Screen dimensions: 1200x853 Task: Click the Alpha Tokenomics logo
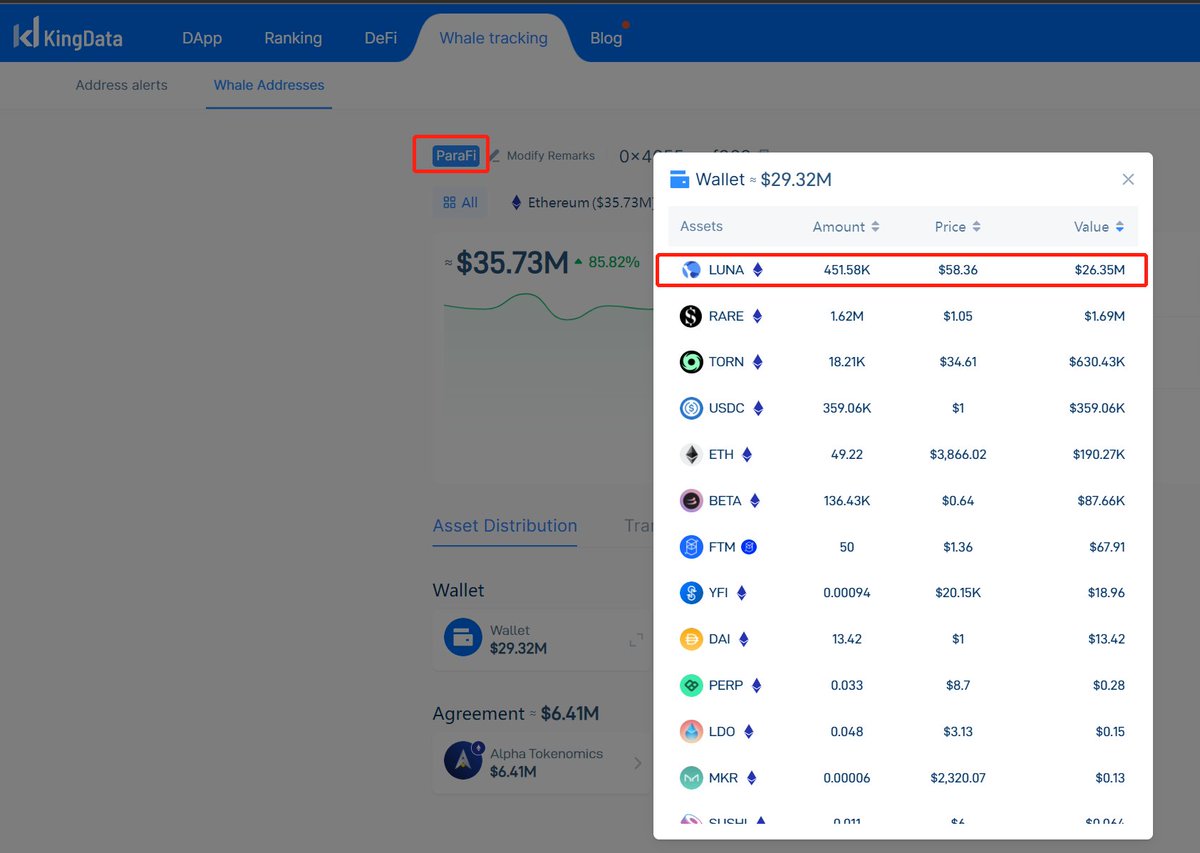(464, 761)
